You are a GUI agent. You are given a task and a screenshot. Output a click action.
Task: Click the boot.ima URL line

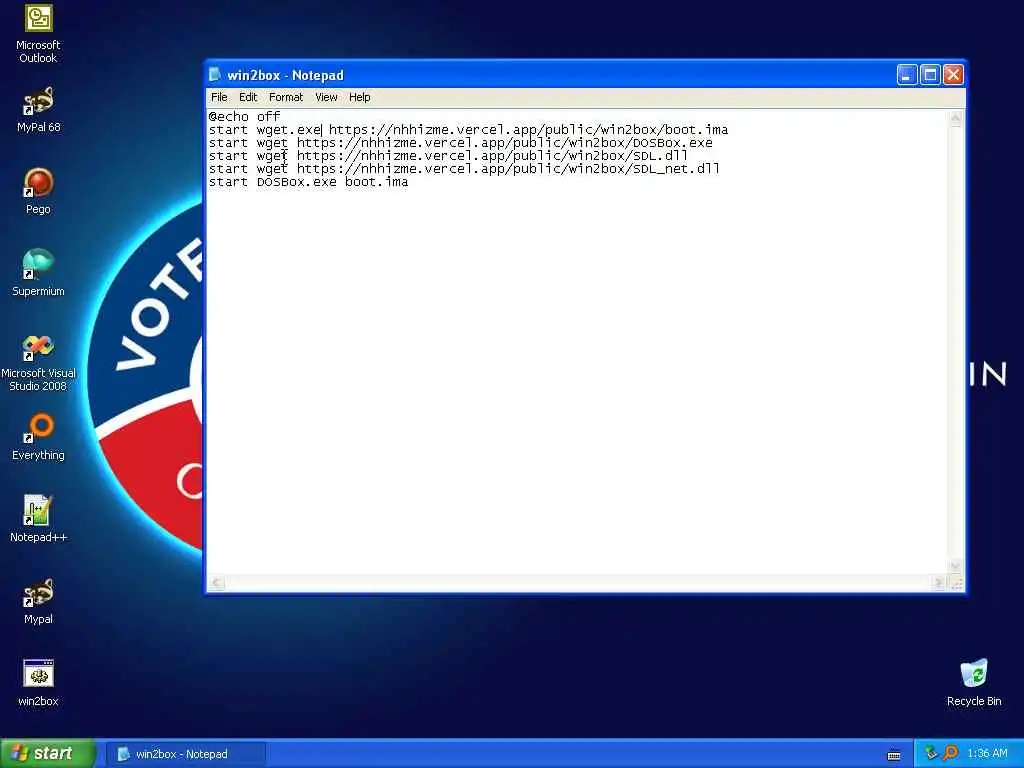click(x=468, y=129)
